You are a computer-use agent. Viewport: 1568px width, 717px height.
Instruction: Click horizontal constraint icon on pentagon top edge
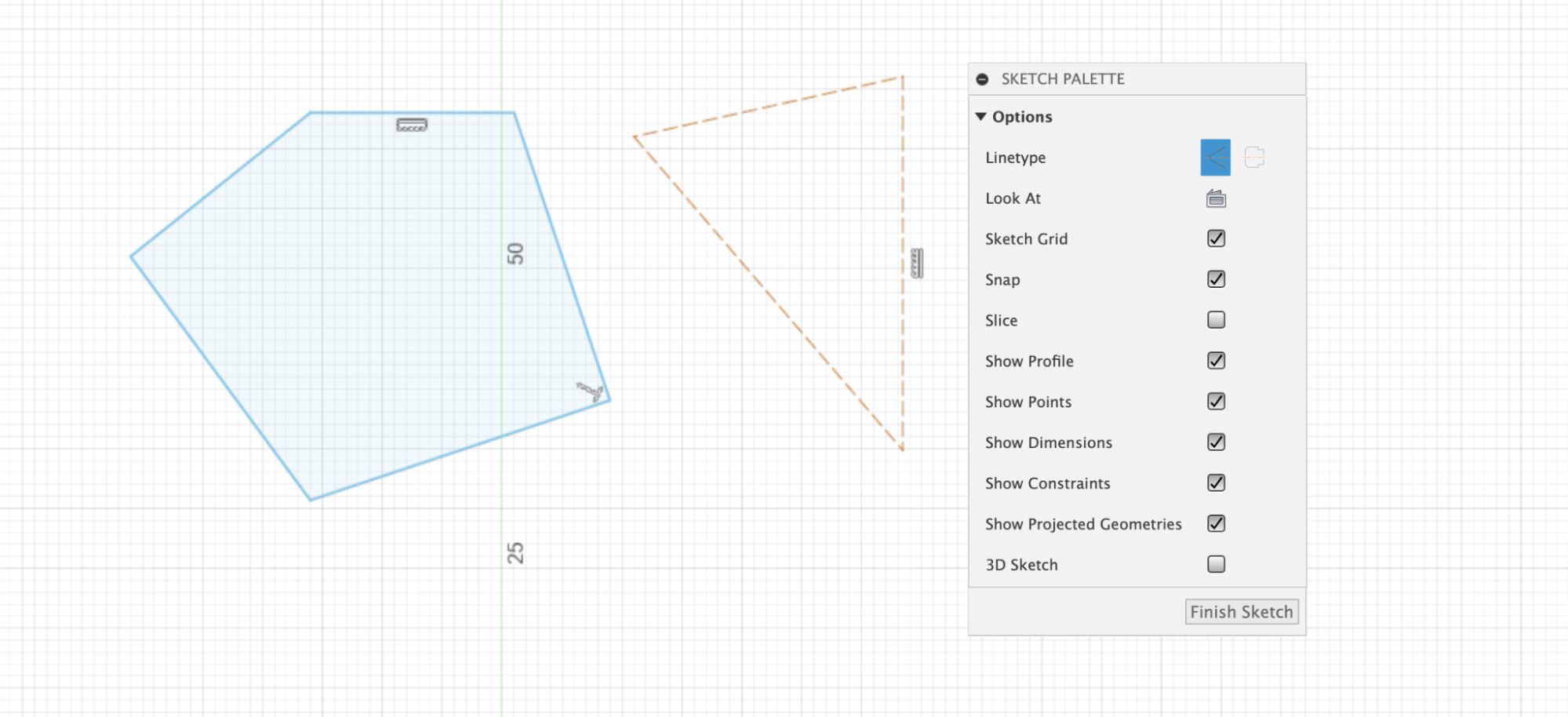point(412,125)
